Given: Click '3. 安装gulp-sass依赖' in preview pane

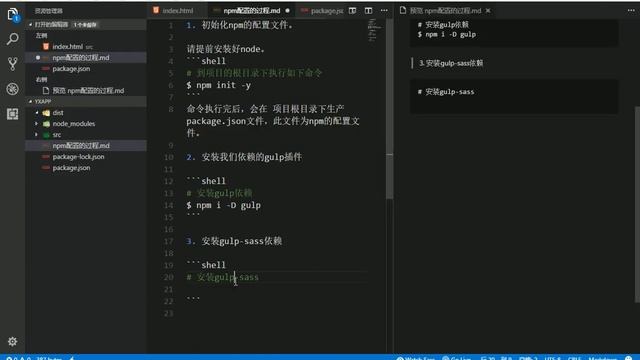Looking at the screenshot, I should coord(451,63).
